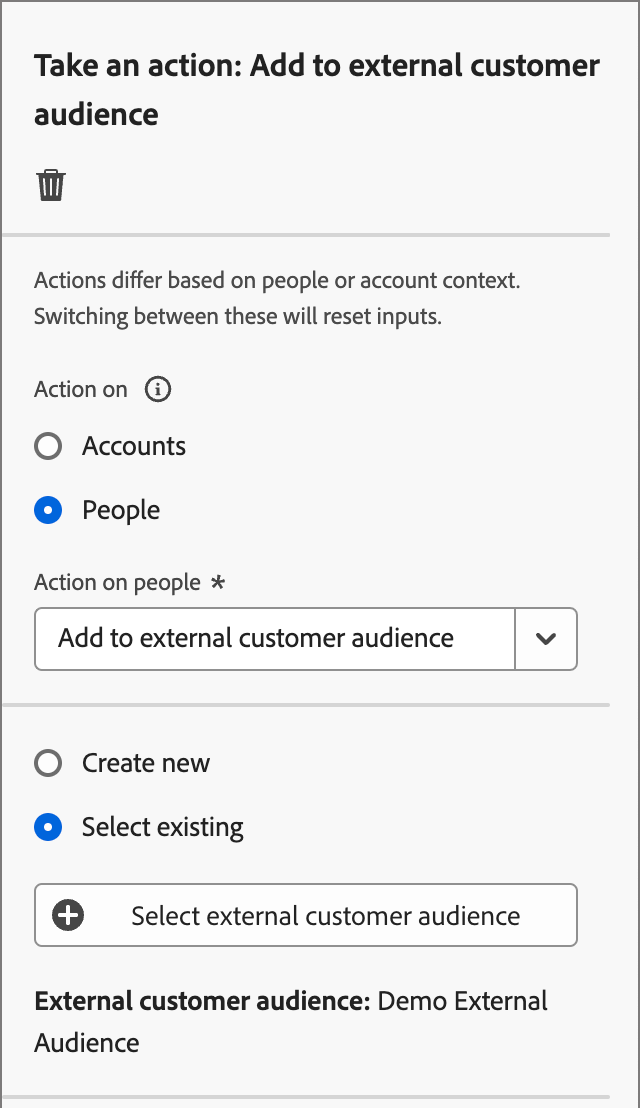Click the Action on section label
The width and height of the screenshot is (640, 1108).
pyautogui.click(x=80, y=390)
